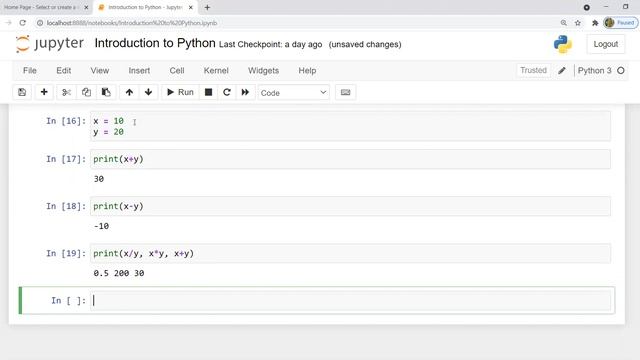Select the In [19] prompt label
640x360 pixels.
[66, 253]
